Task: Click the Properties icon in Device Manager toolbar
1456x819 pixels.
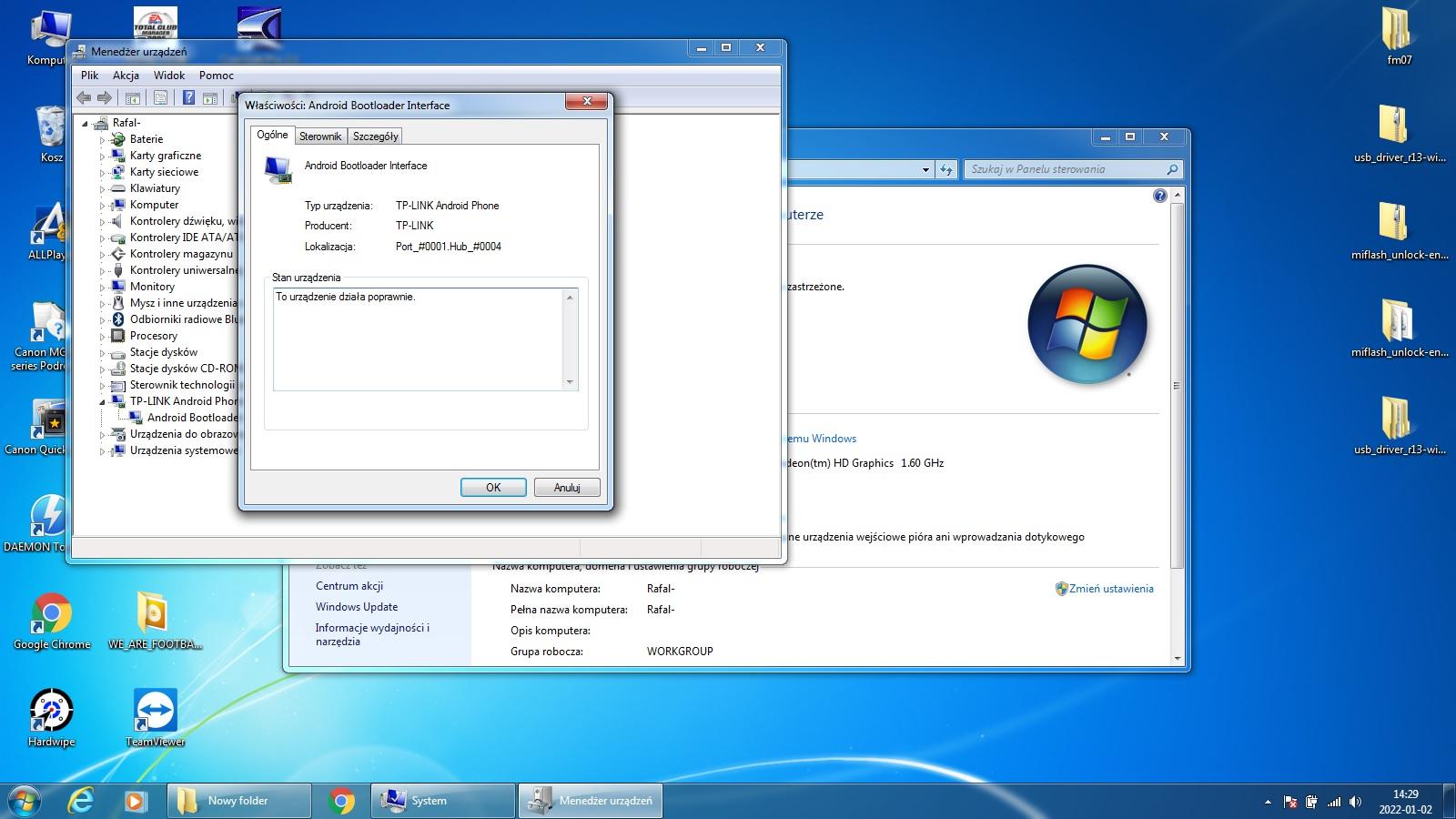Action: pyautogui.click(x=160, y=97)
